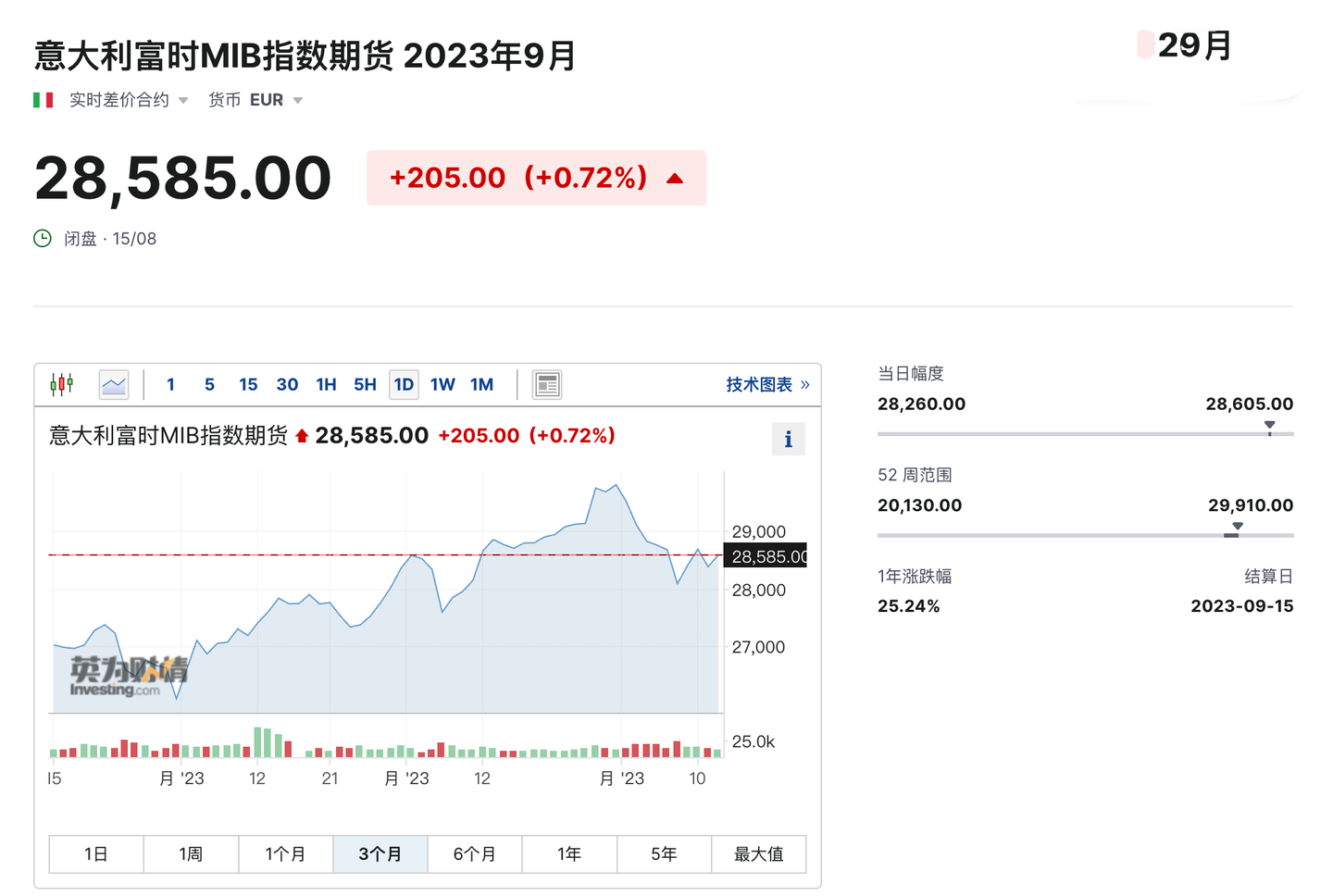Click the Italy flag icon
1333x896 pixels.
coord(43,99)
